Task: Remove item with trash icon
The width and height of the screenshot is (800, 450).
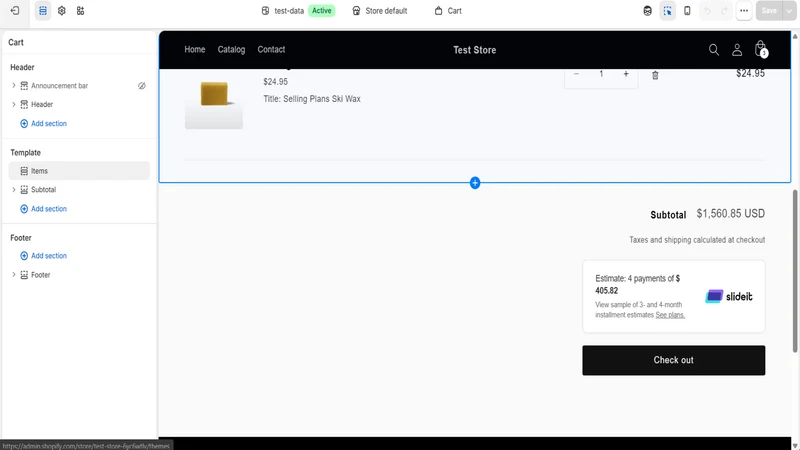Action: tap(655, 76)
